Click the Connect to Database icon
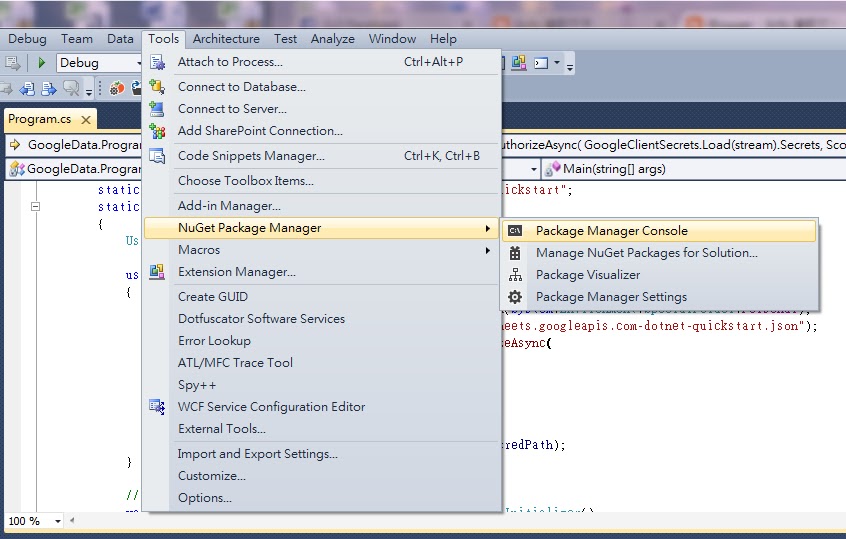The height and width of the screenshot is (539, 846). click(x=157, y=86)
